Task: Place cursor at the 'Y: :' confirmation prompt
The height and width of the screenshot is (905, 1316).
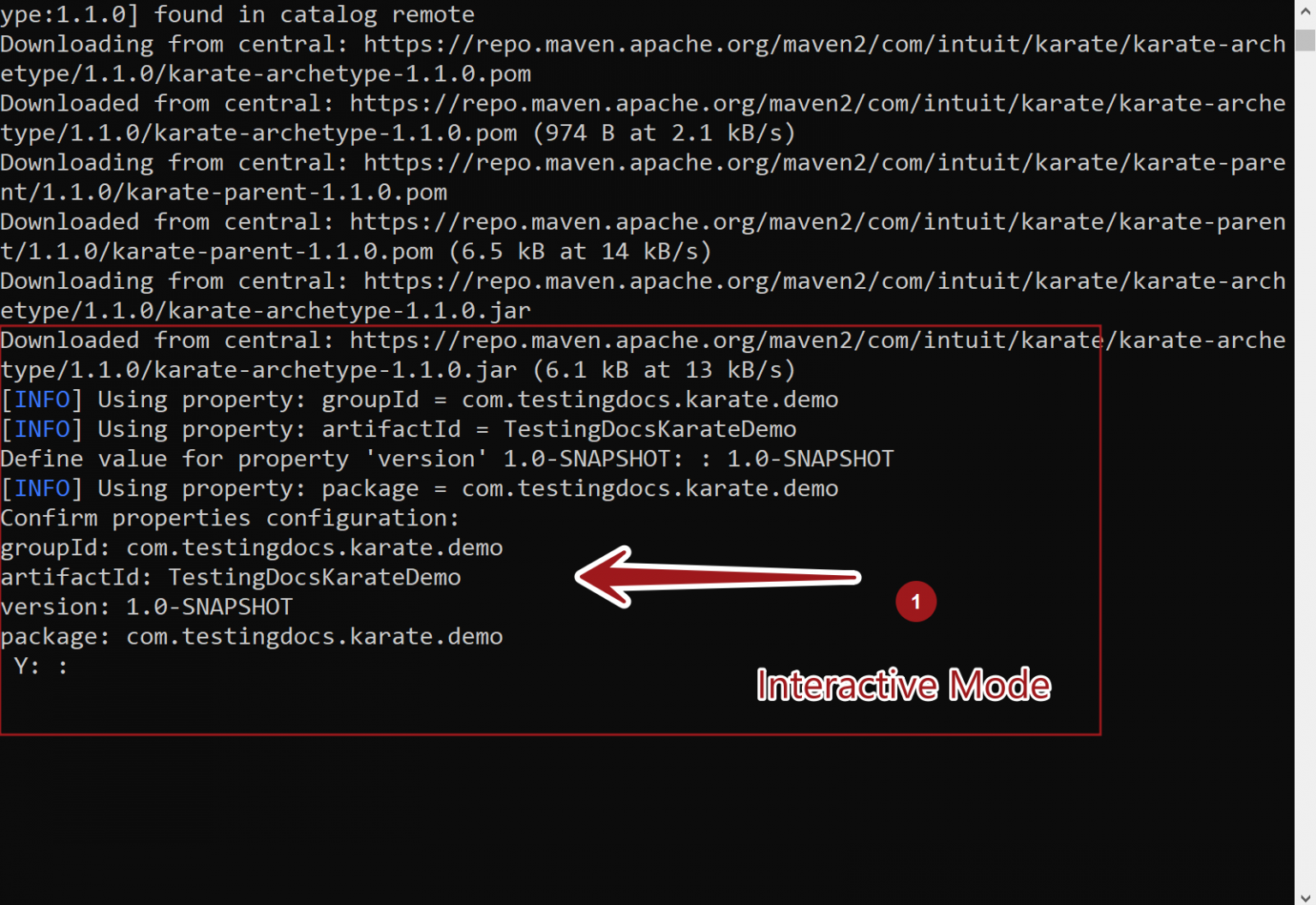Action: pyautogui.click(x=40, y=667)
